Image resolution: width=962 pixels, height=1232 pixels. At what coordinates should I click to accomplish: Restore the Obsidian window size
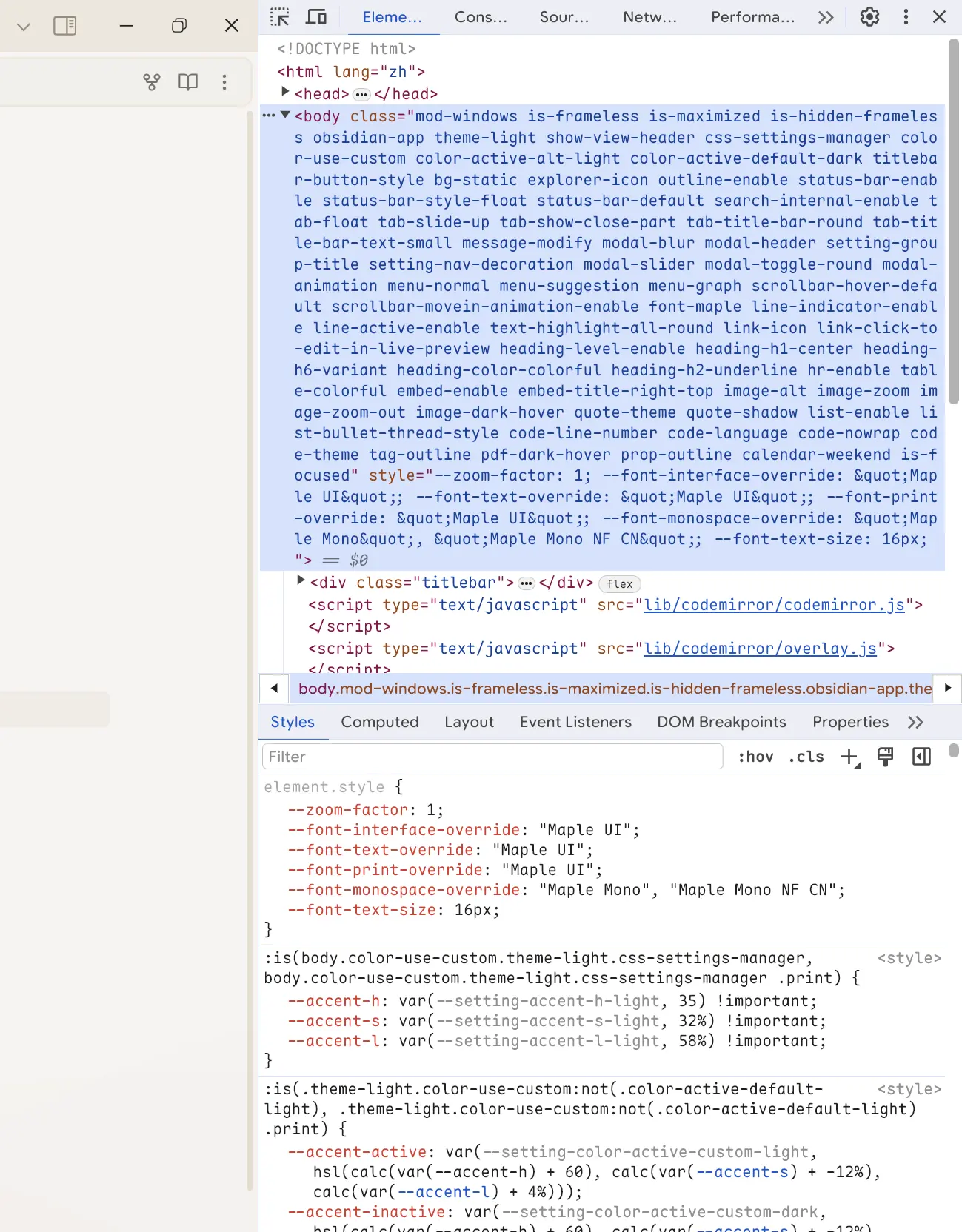178,26
